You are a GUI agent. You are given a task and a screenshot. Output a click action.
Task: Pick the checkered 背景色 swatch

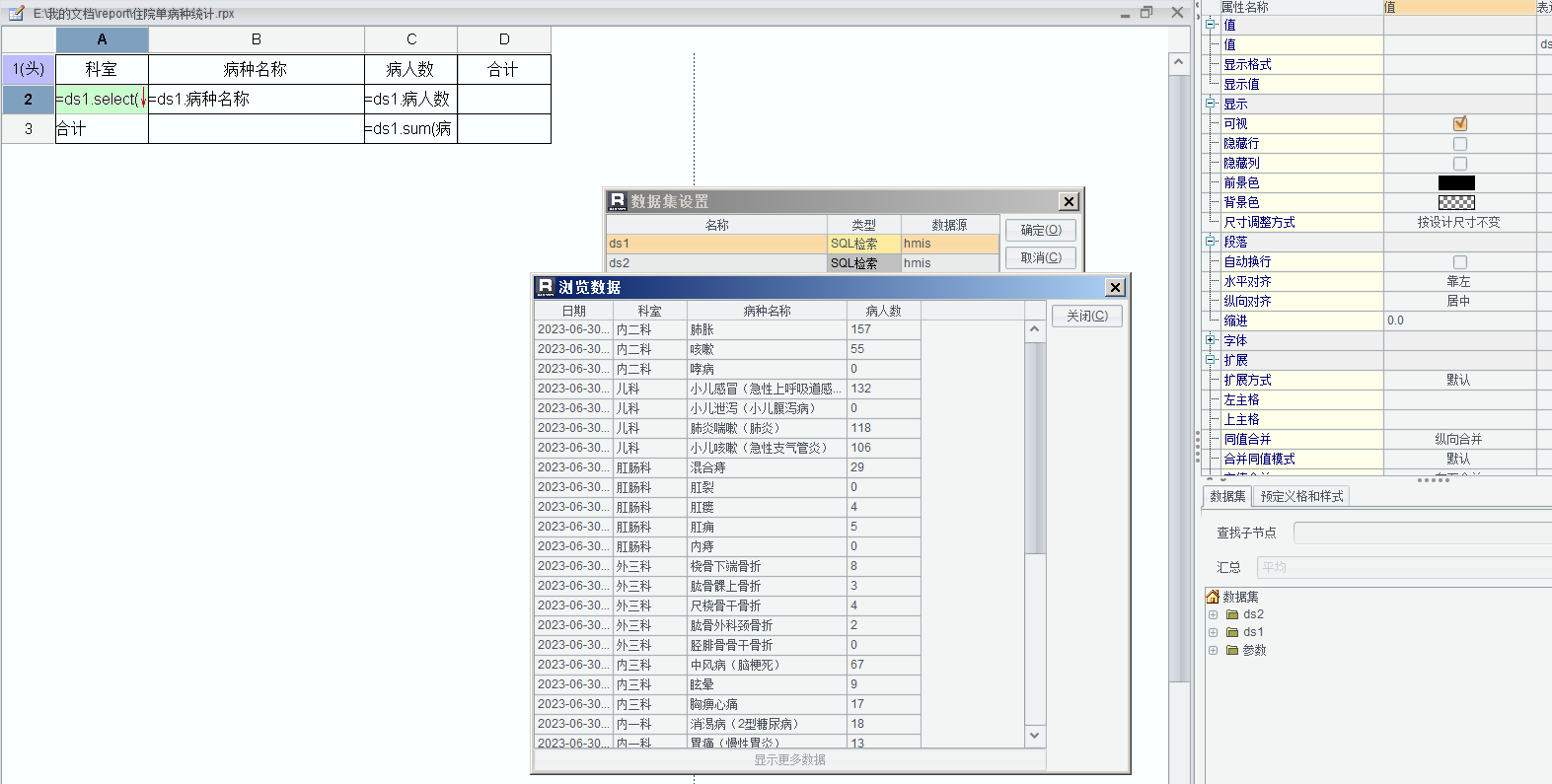point(1456,202)
